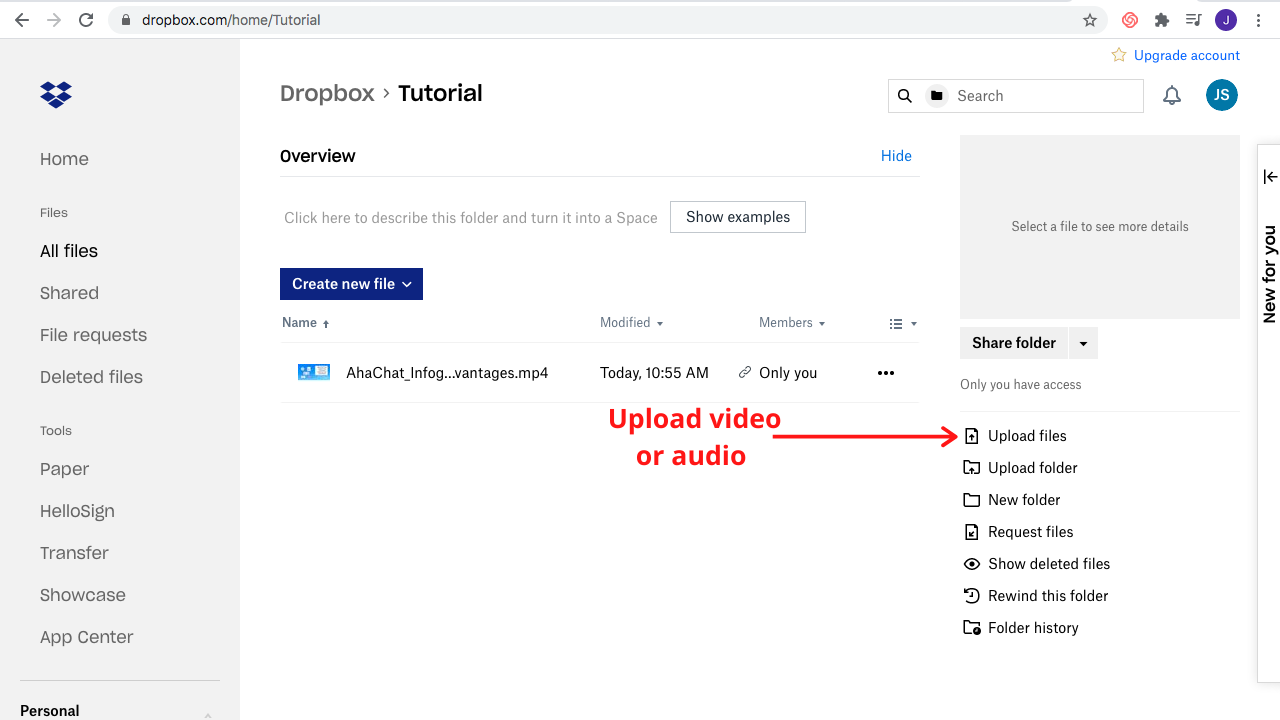Click the Upload folder label
1280x720 pixels.
(1033, 468)
